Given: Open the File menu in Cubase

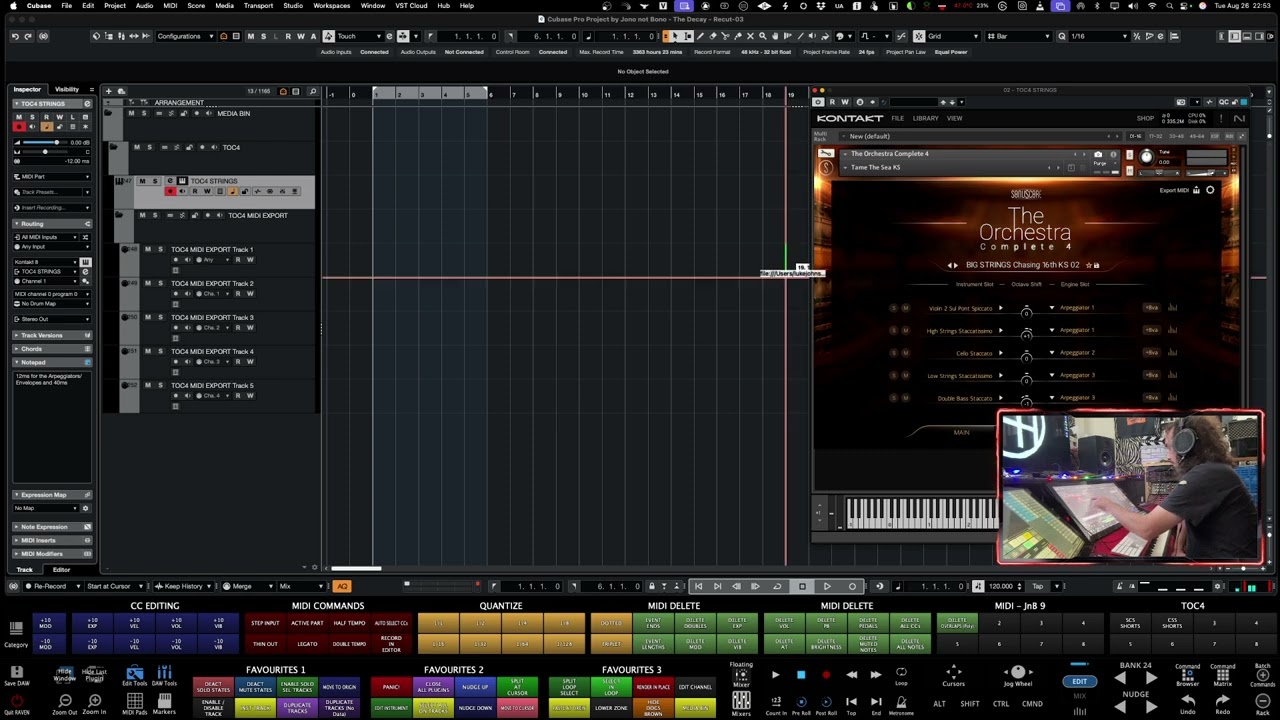Looking at the screenshot, I should [x=66, y=5].
